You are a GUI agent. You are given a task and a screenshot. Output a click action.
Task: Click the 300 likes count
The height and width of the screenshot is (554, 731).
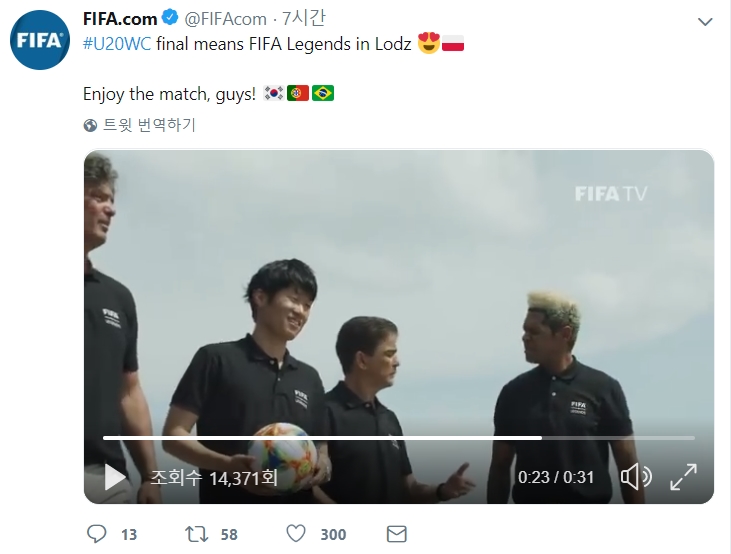333,534
